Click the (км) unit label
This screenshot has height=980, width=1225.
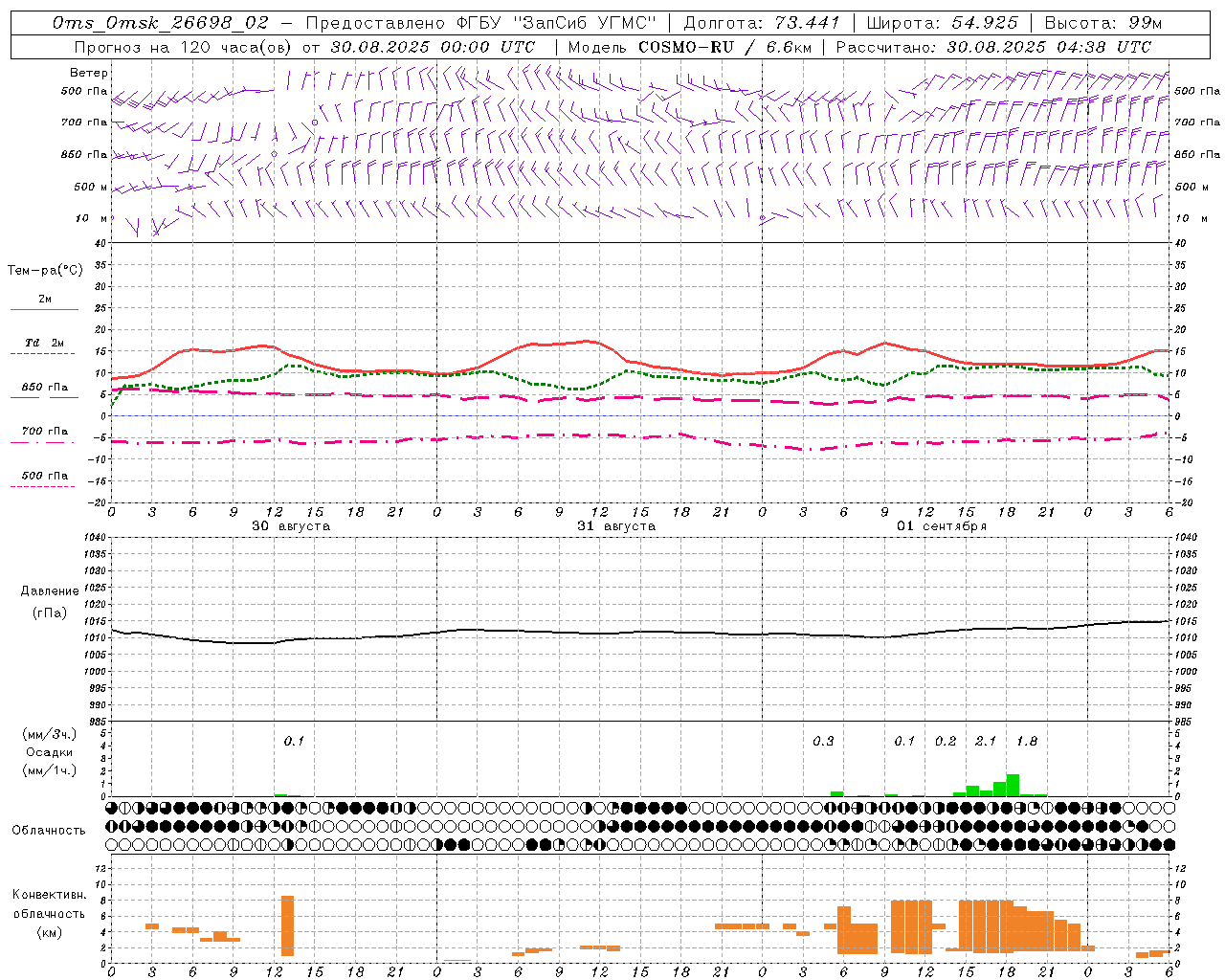click(50, 933)
